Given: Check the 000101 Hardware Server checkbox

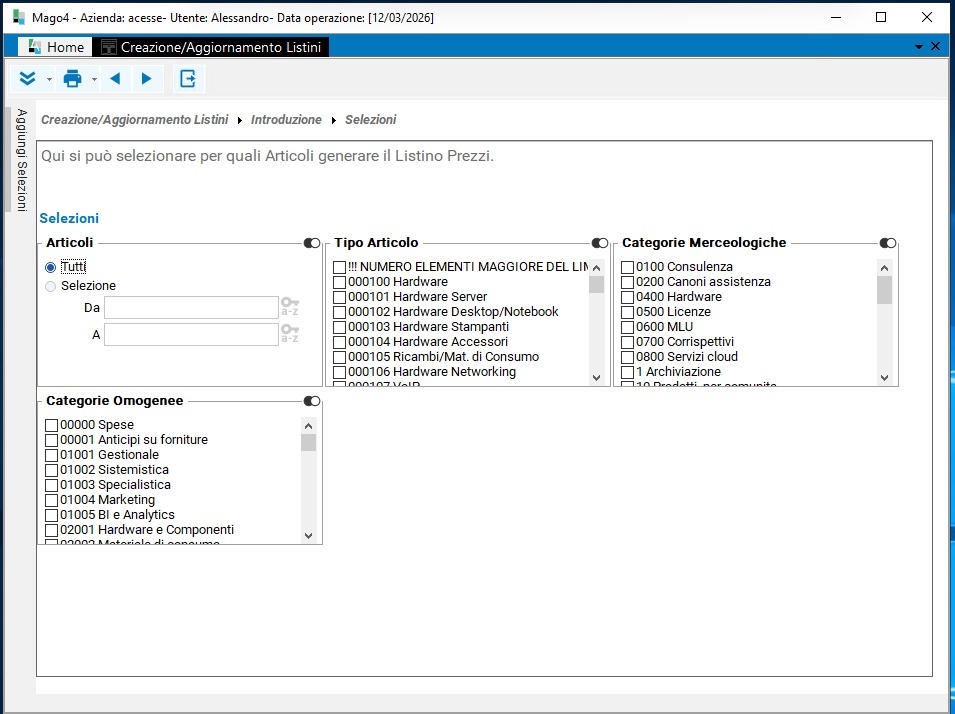Looking at the screenshot, I should tap(340, 297).
